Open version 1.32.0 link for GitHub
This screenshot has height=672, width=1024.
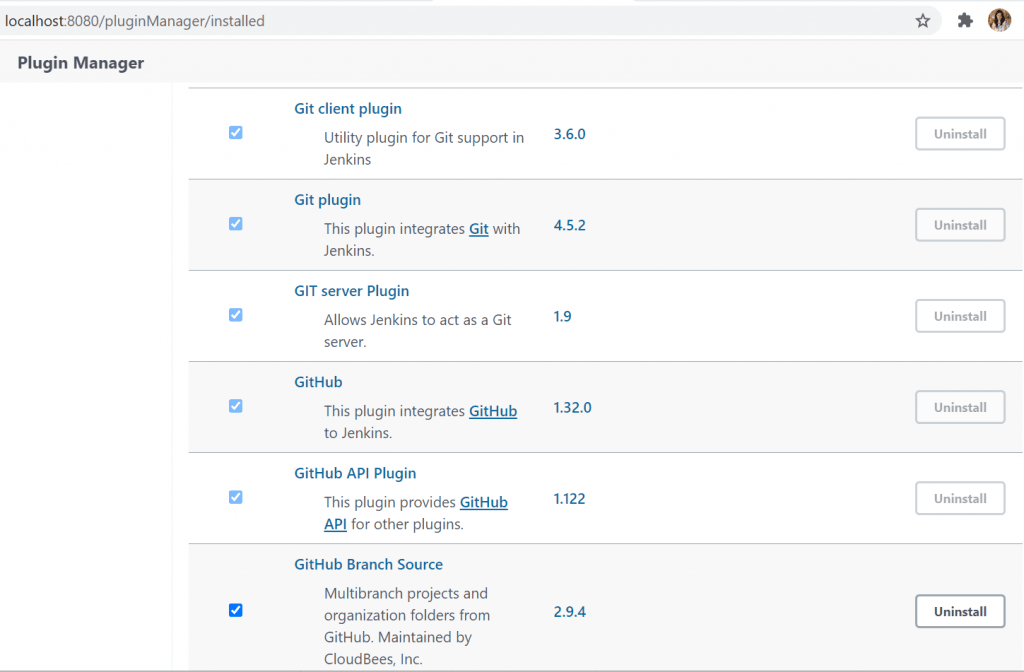coord(572,408)
